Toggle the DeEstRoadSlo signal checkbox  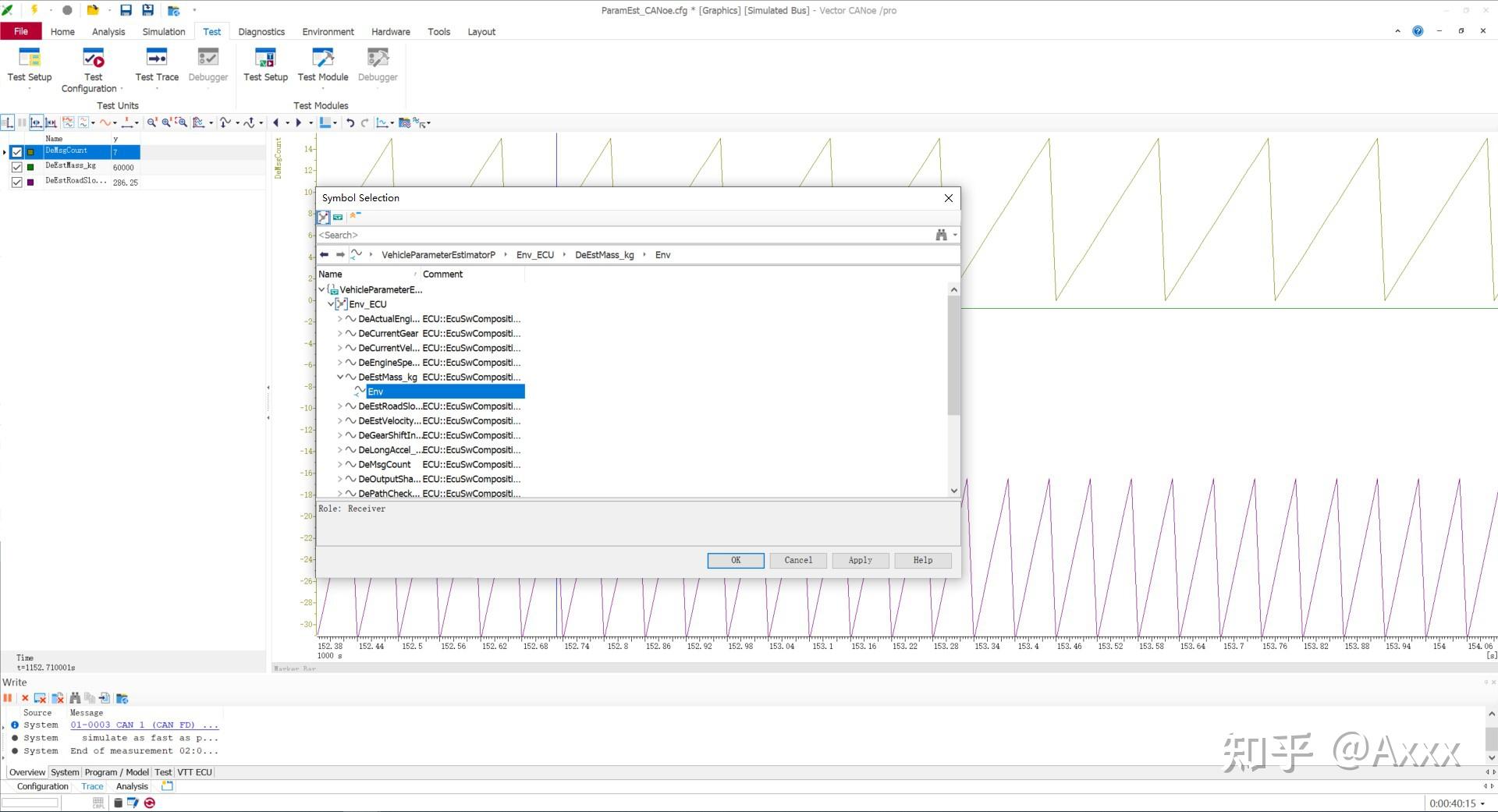[17, 183]
